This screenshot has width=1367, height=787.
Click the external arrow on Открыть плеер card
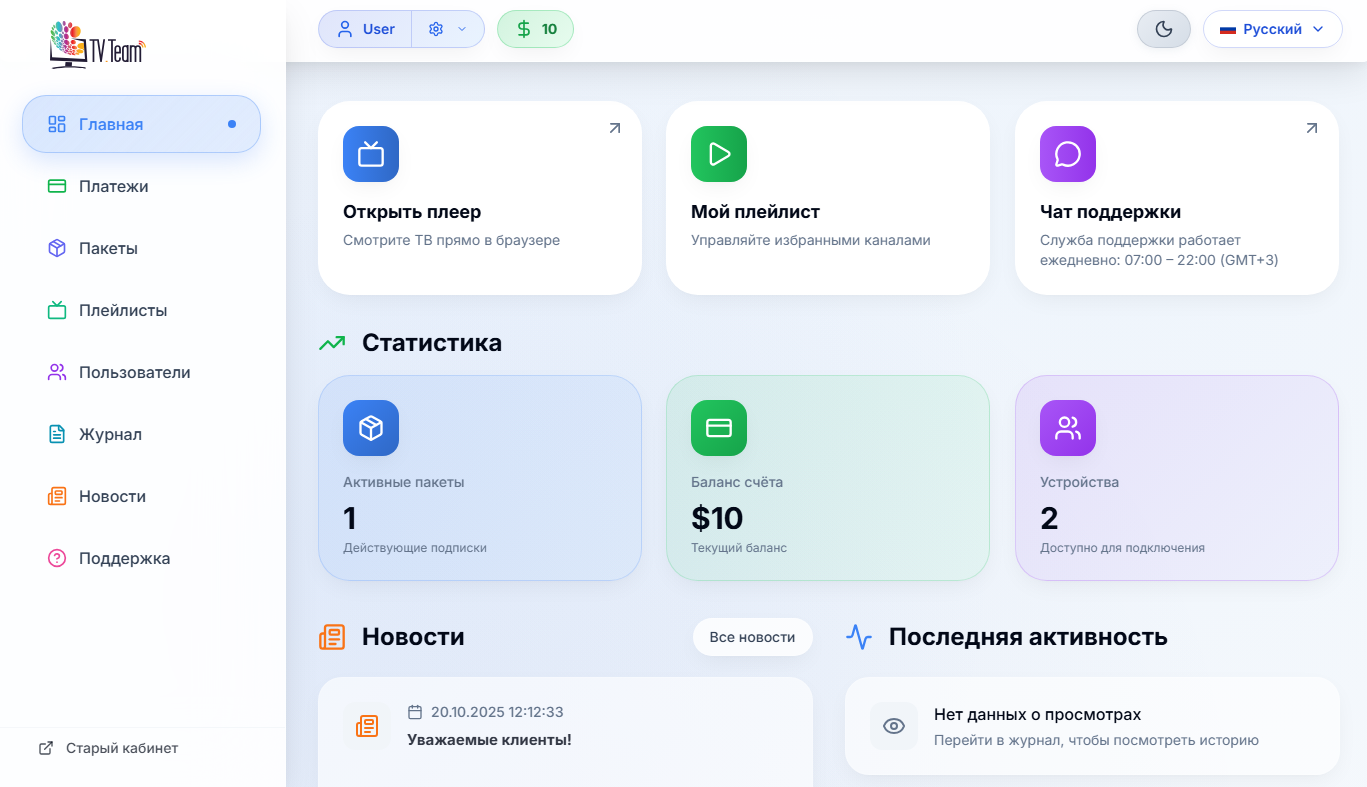pos(614,128)
